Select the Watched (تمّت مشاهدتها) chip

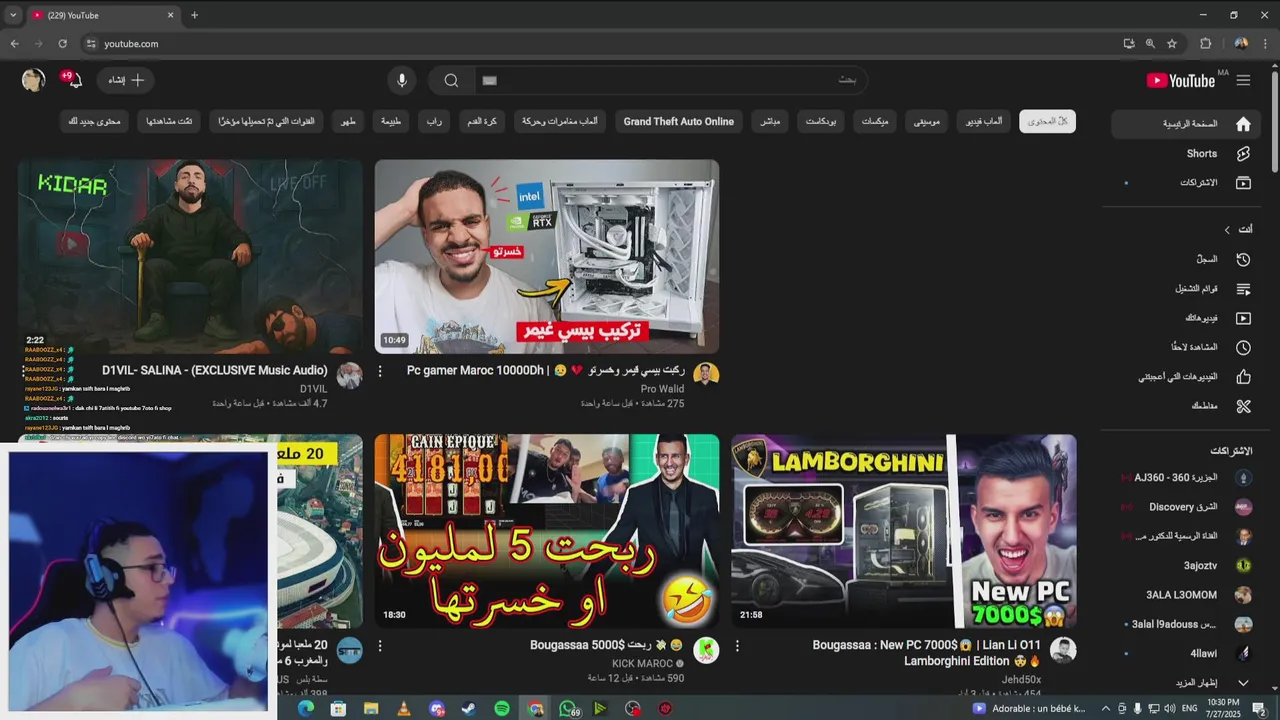pos(169,121)
